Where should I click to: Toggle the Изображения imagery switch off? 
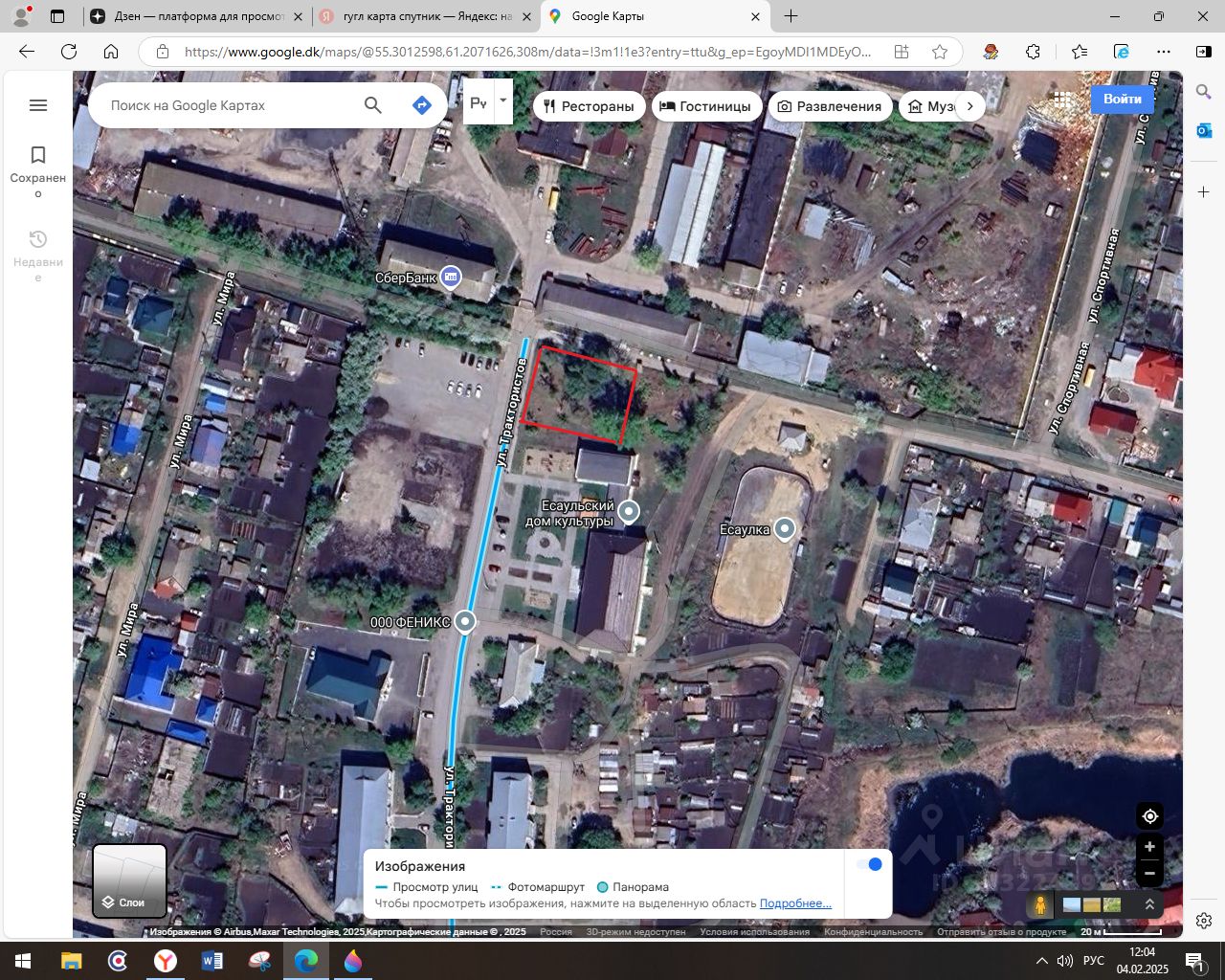[869, 864]
